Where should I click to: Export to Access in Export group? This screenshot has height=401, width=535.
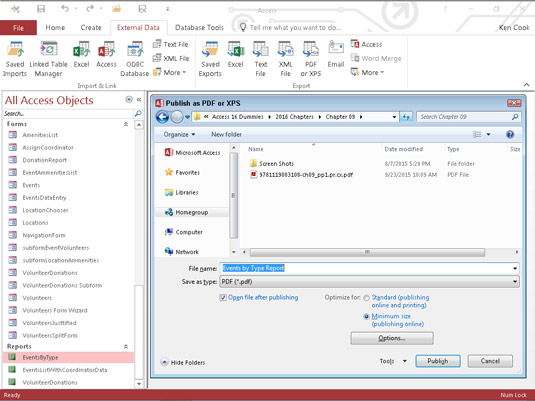367,44
